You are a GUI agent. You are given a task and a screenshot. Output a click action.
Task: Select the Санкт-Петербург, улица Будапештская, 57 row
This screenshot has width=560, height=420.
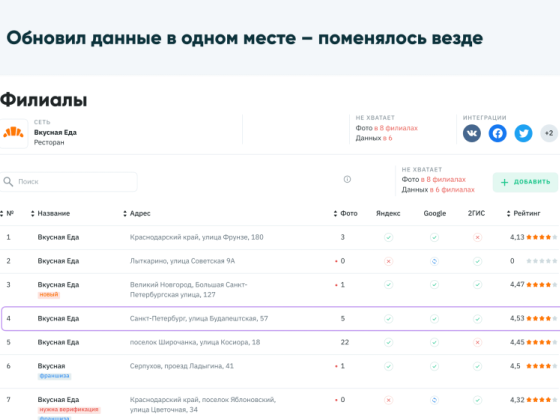click(x=280, y=318)
